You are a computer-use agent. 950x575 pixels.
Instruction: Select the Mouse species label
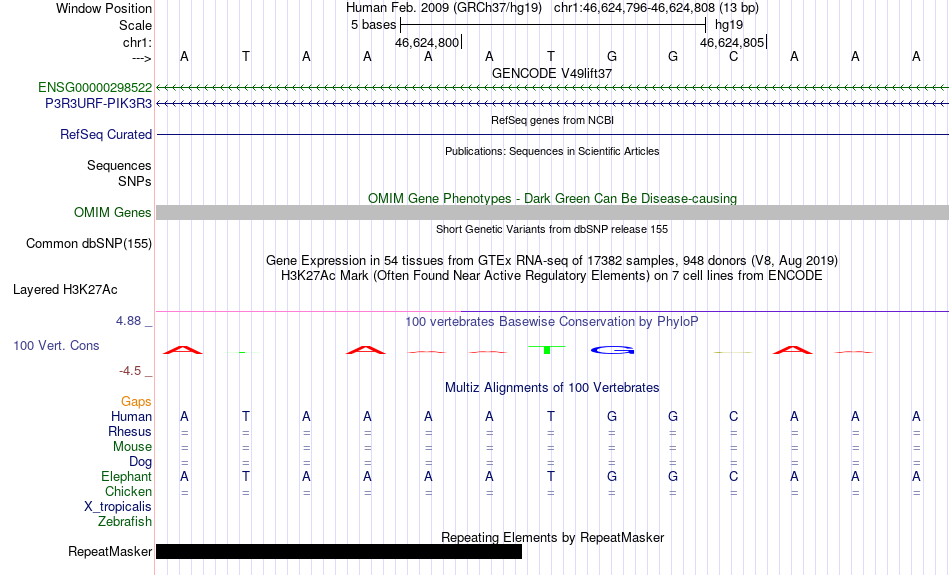tap(132, 447)
